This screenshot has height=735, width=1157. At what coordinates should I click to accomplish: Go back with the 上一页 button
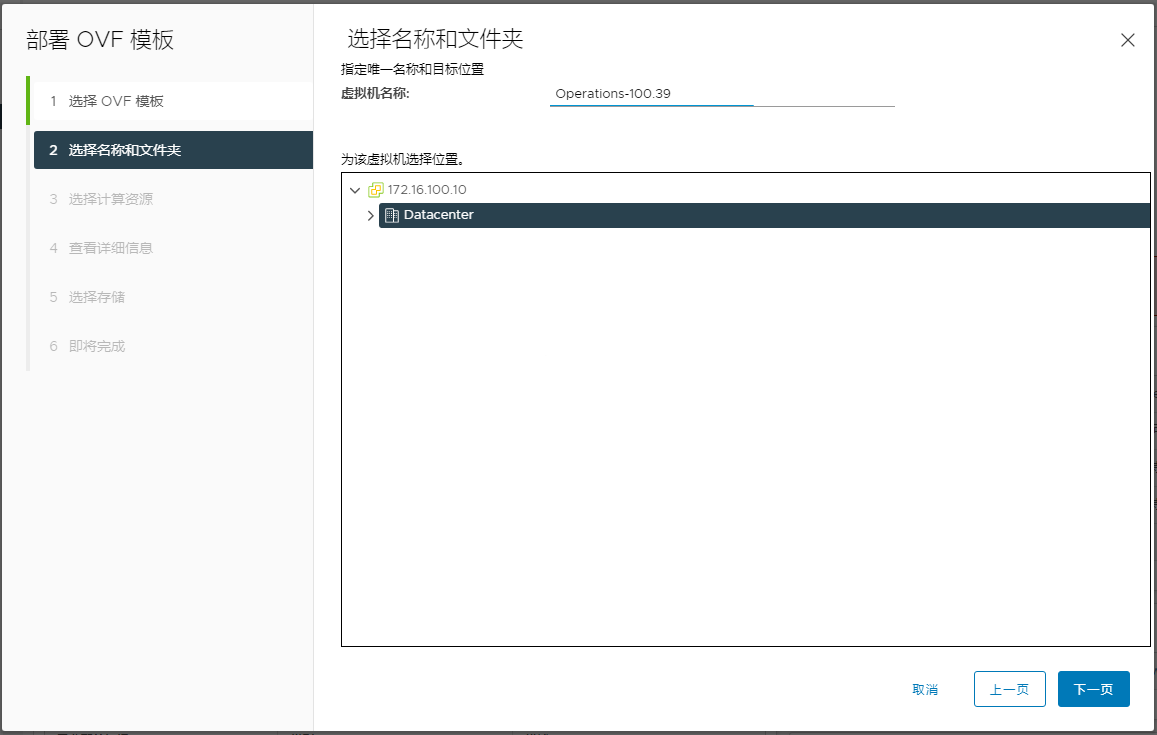1009,689
